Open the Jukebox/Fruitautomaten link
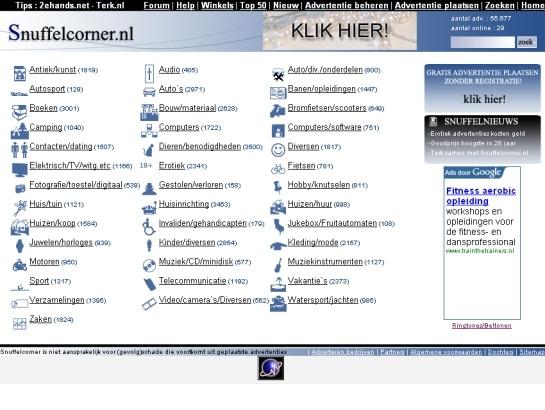 pyautogui.click(x=332, y=223)
